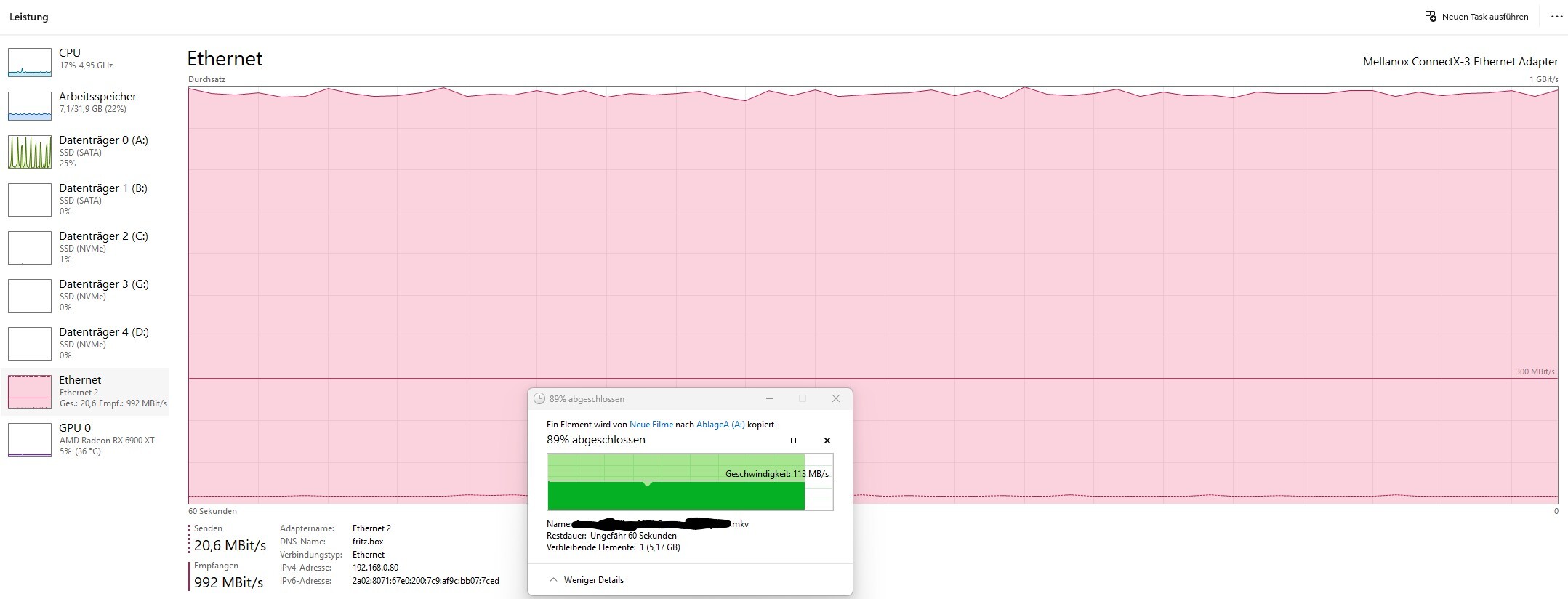1568x599 pixels.
Task: Collapse dialog with Weniger Details
Action: (587, 580)
